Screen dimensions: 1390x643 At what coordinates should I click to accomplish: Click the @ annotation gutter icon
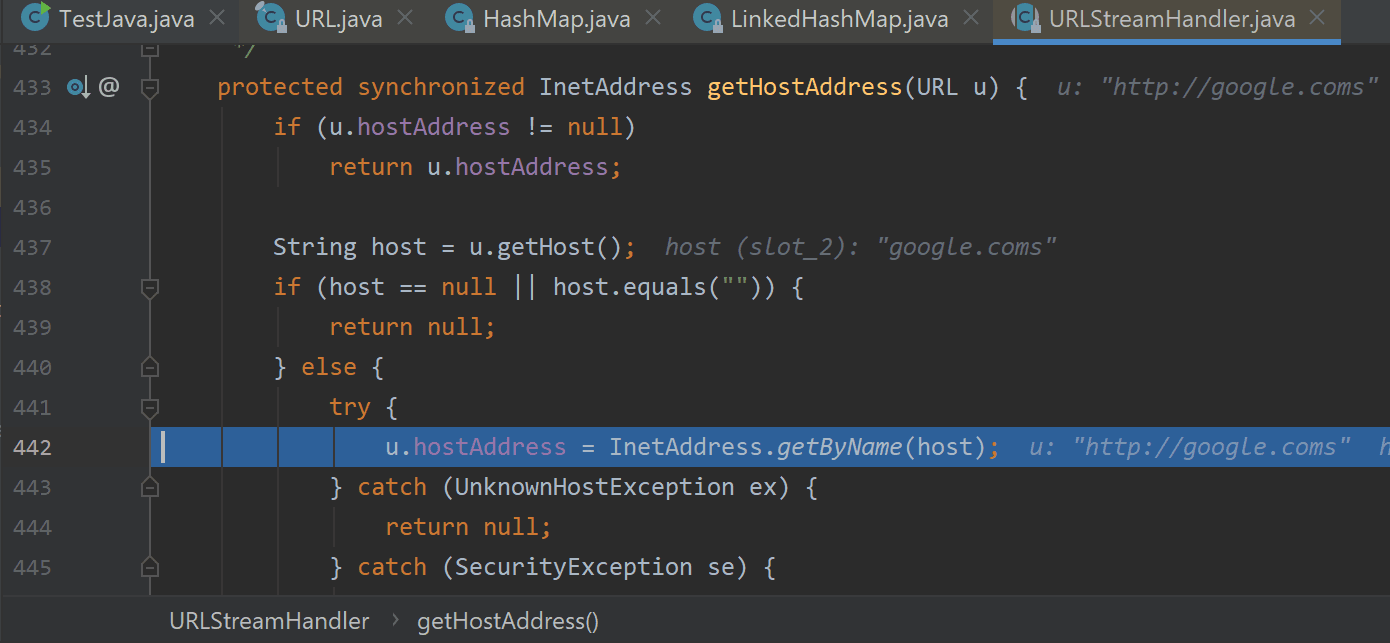pyautogui.click(x=109, y=88)
